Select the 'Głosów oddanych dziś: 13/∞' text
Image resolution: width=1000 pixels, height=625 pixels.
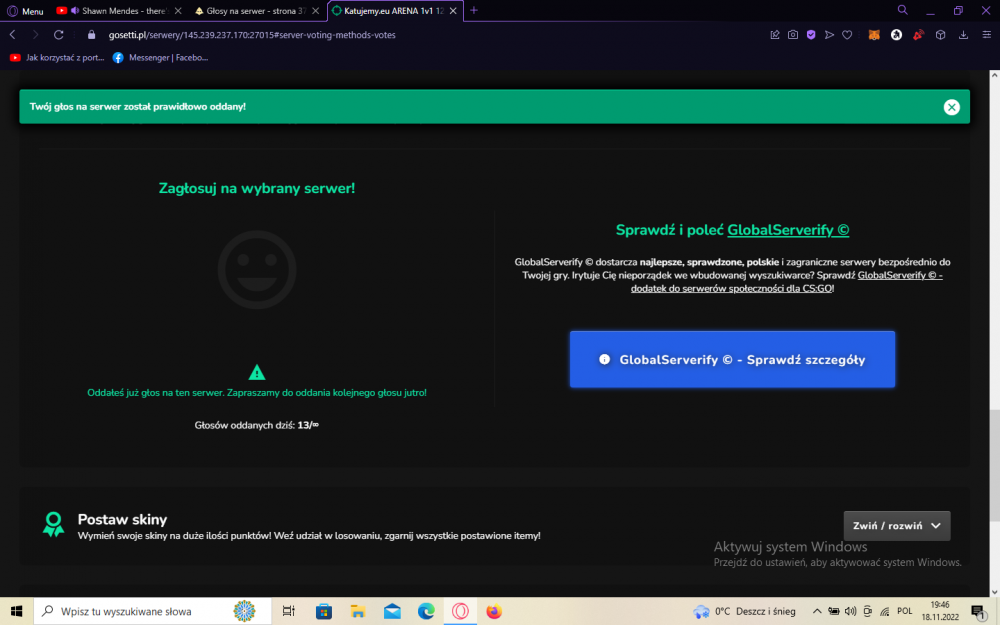coord(256,425)
